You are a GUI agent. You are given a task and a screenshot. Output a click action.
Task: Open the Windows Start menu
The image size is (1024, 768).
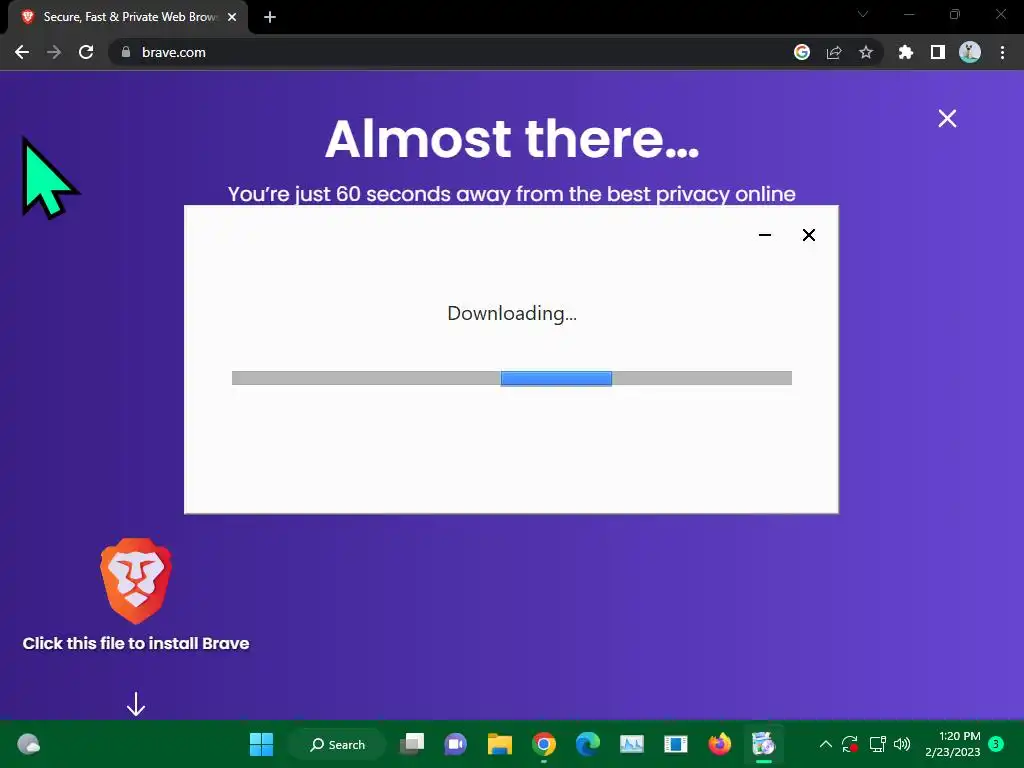(261, 744)
